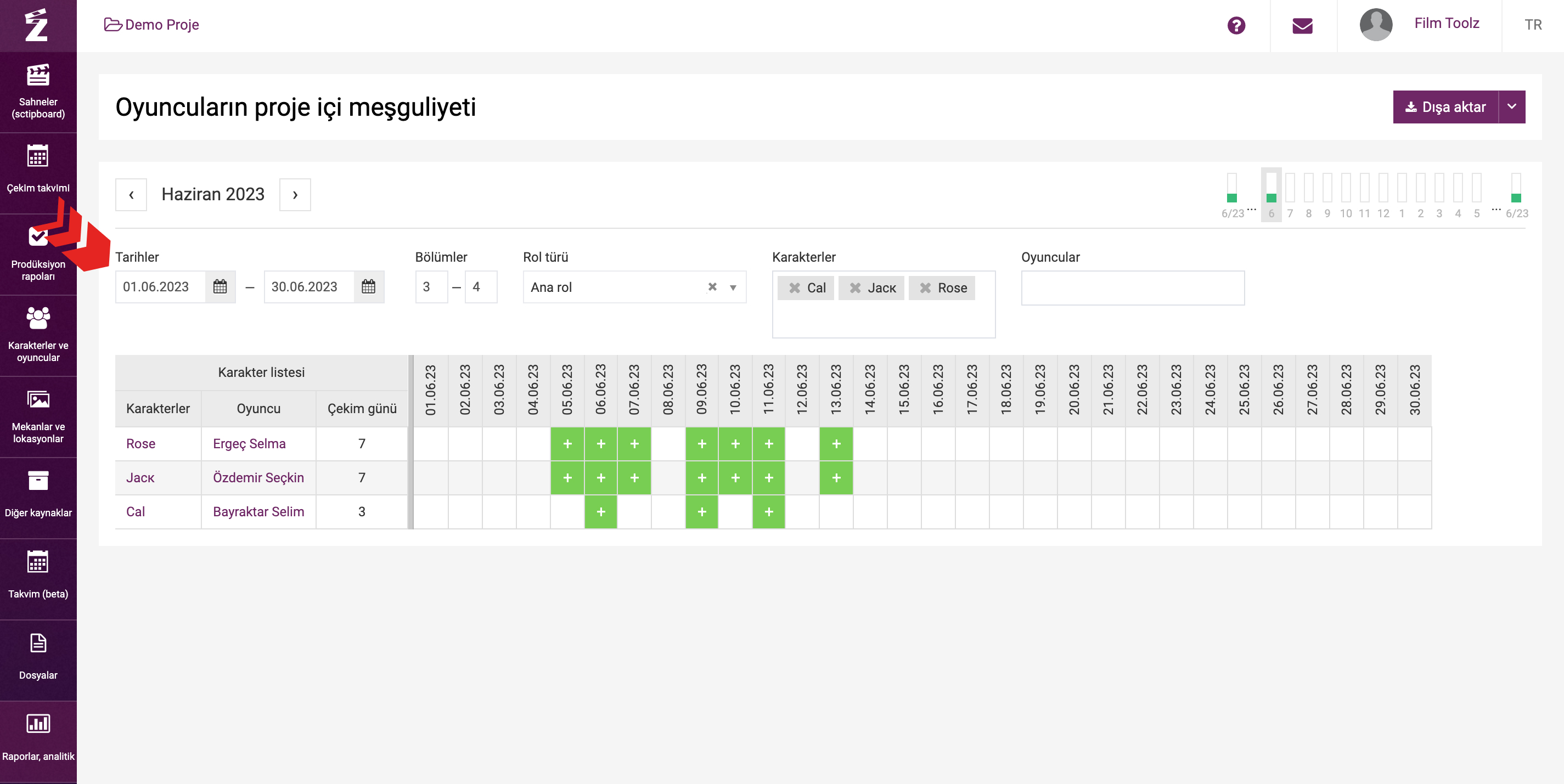The height and width of the screenshot is (784, 1564).
Task: Click the user avatar picture
Action: (1376, 25)
